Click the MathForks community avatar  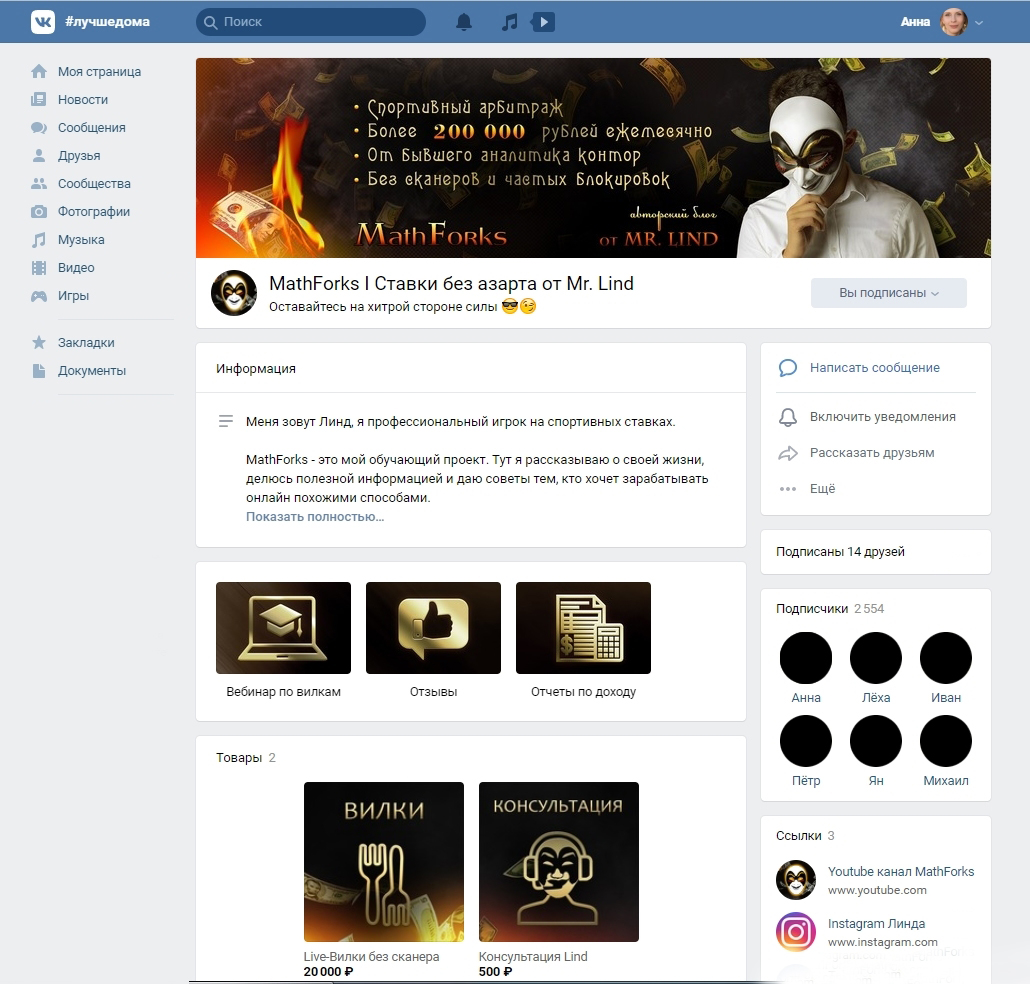tap(234, 293)
